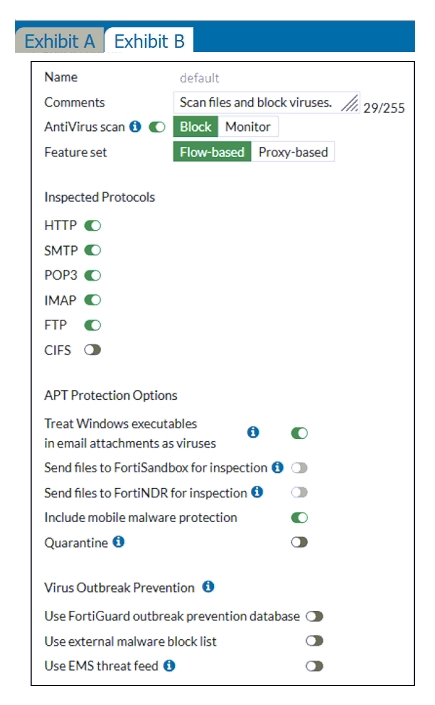The height and width of the screenshot is (705, 435).
Task: Enable FortiGuard outbreak prevention database
Action: point(314,616)
